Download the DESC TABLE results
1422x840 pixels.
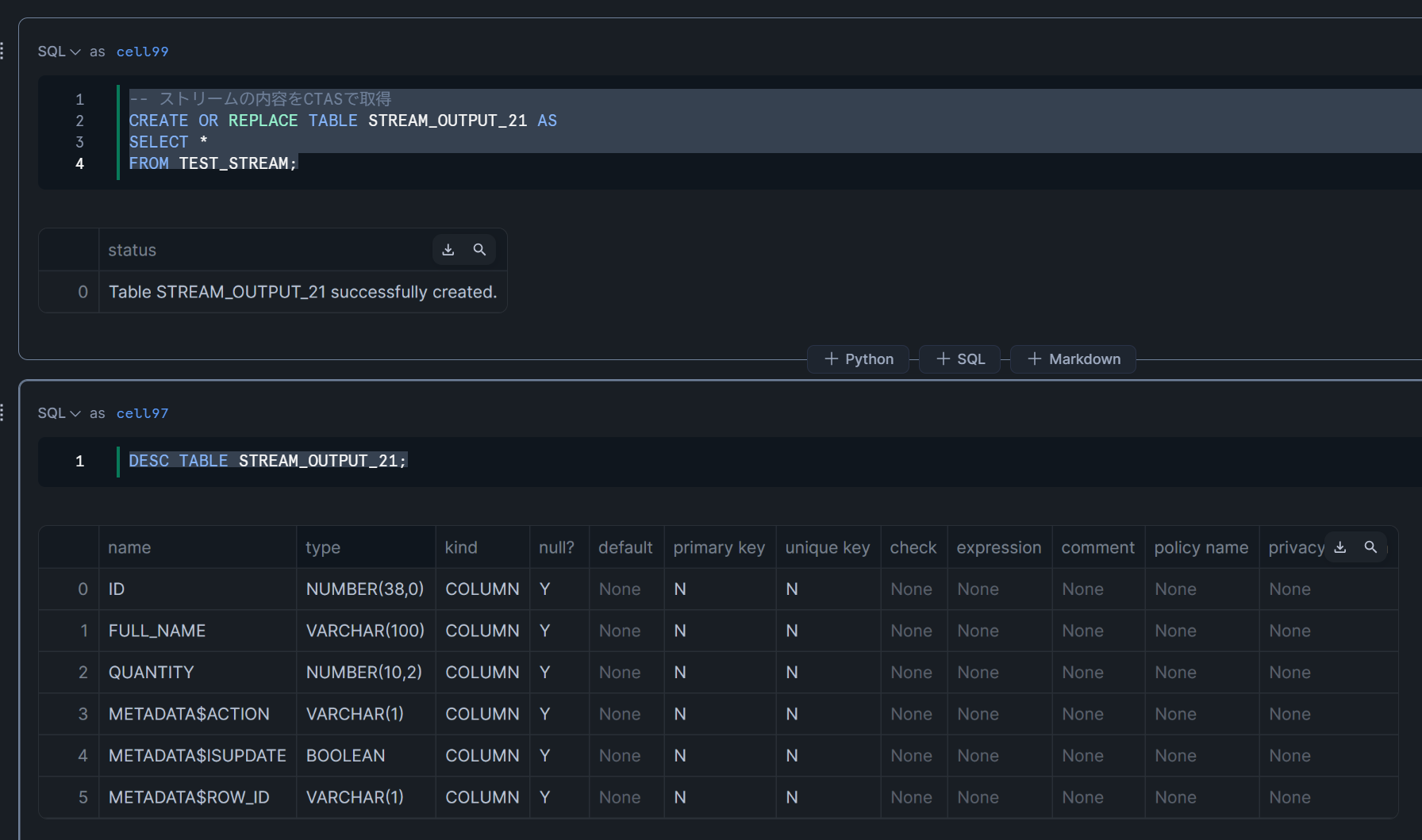1340,547
